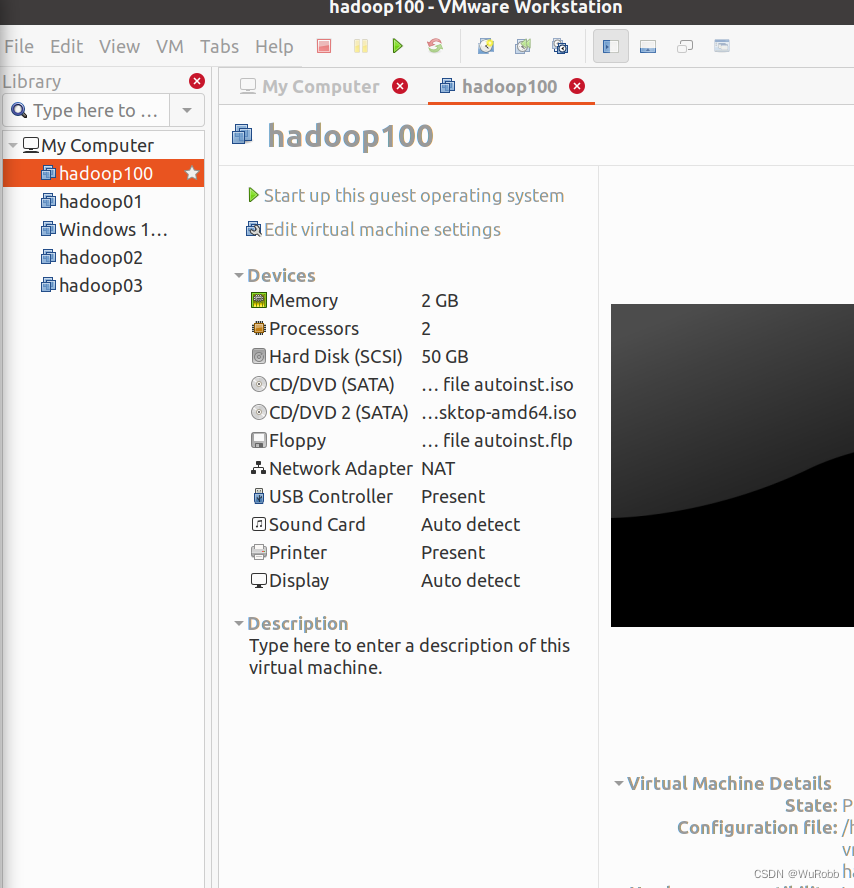Image resolution: width=854 pixels, height=888 pixels.
Task: Open the VM menu
Action: (x=170, y=46)
